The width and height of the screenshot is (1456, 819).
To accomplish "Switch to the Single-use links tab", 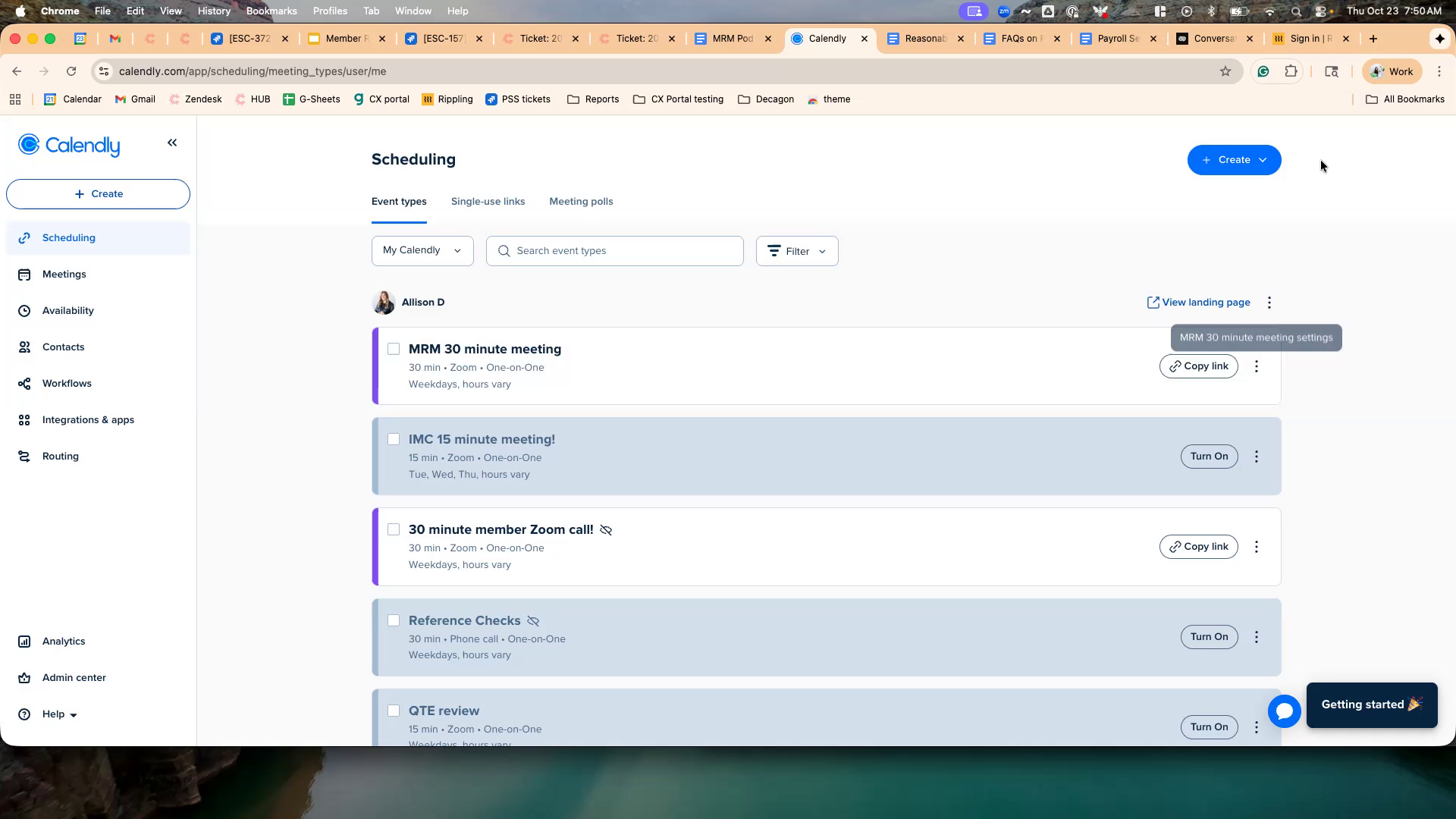I will point(488,202).
